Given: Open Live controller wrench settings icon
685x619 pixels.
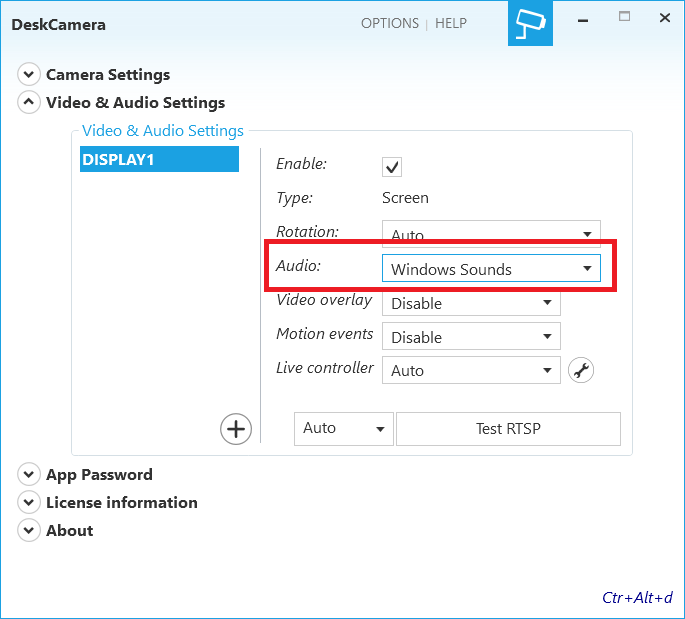Looking at the screenshot, I should [x=581, y=371].
